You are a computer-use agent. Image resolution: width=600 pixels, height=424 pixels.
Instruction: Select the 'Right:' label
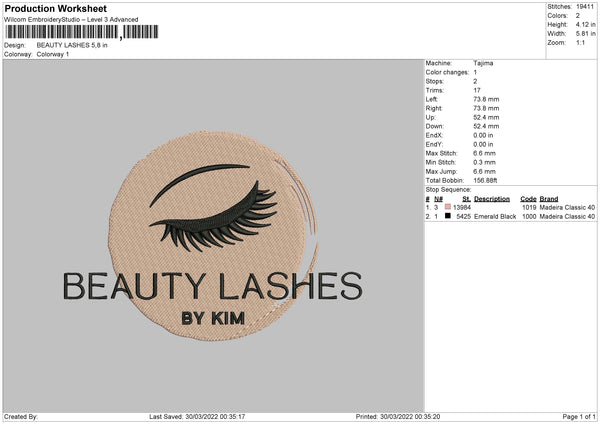point(434,108)
